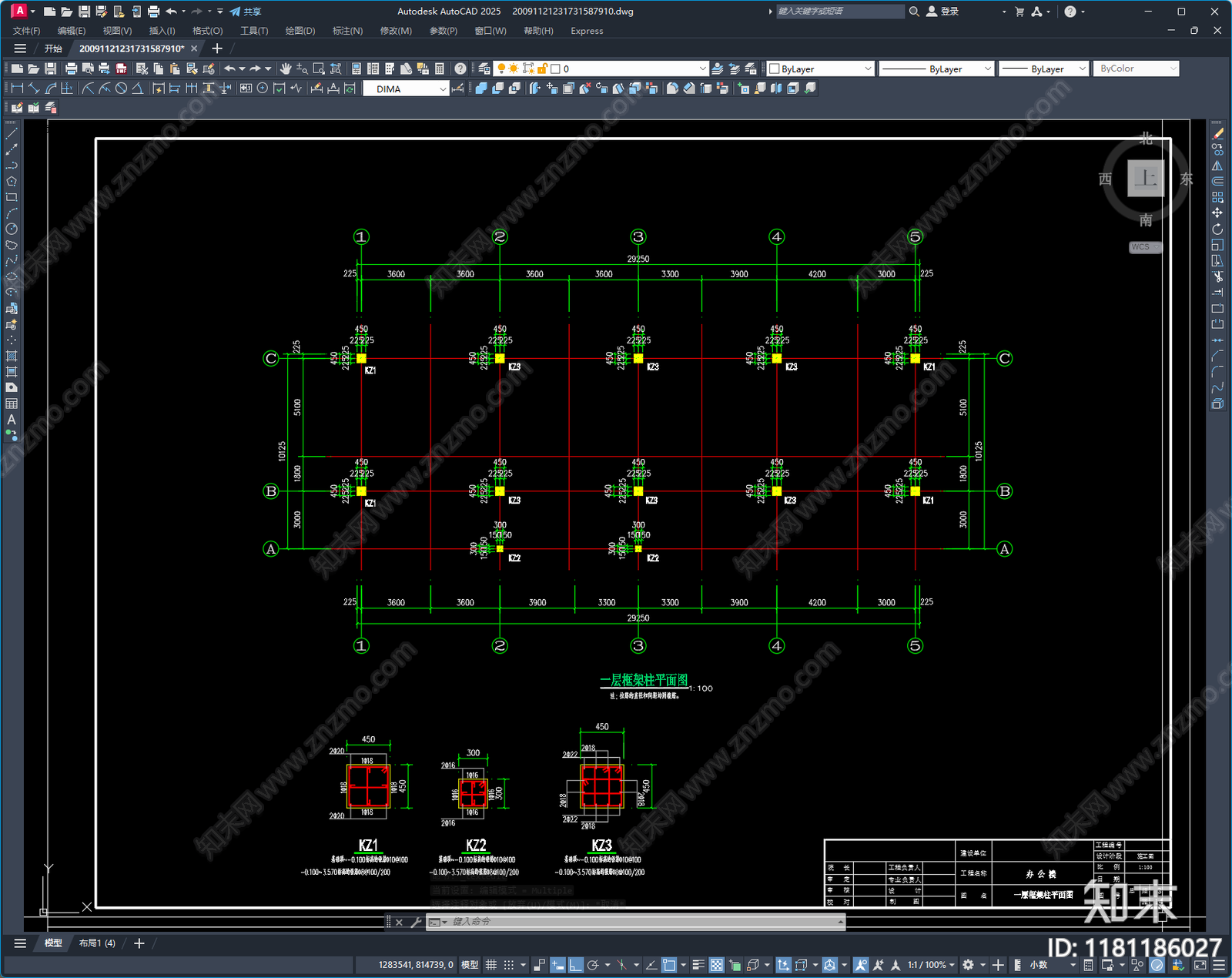1232x978 pixels.
Task: Toggle Clean Screen in status bar
Action: 1200,965
